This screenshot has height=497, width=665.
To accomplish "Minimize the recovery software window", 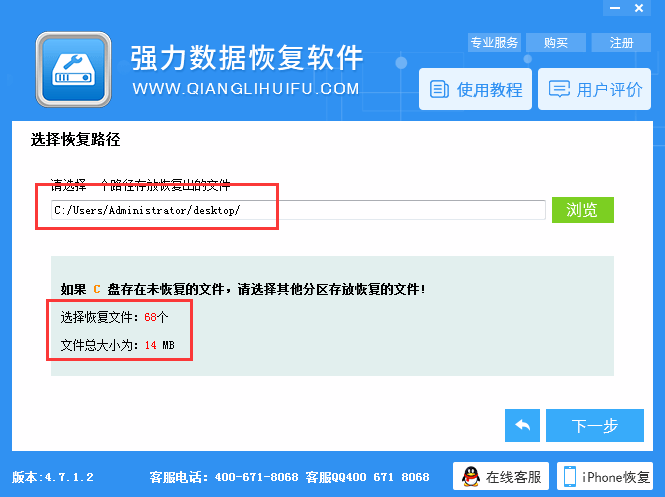I will [x=615, y=8].
